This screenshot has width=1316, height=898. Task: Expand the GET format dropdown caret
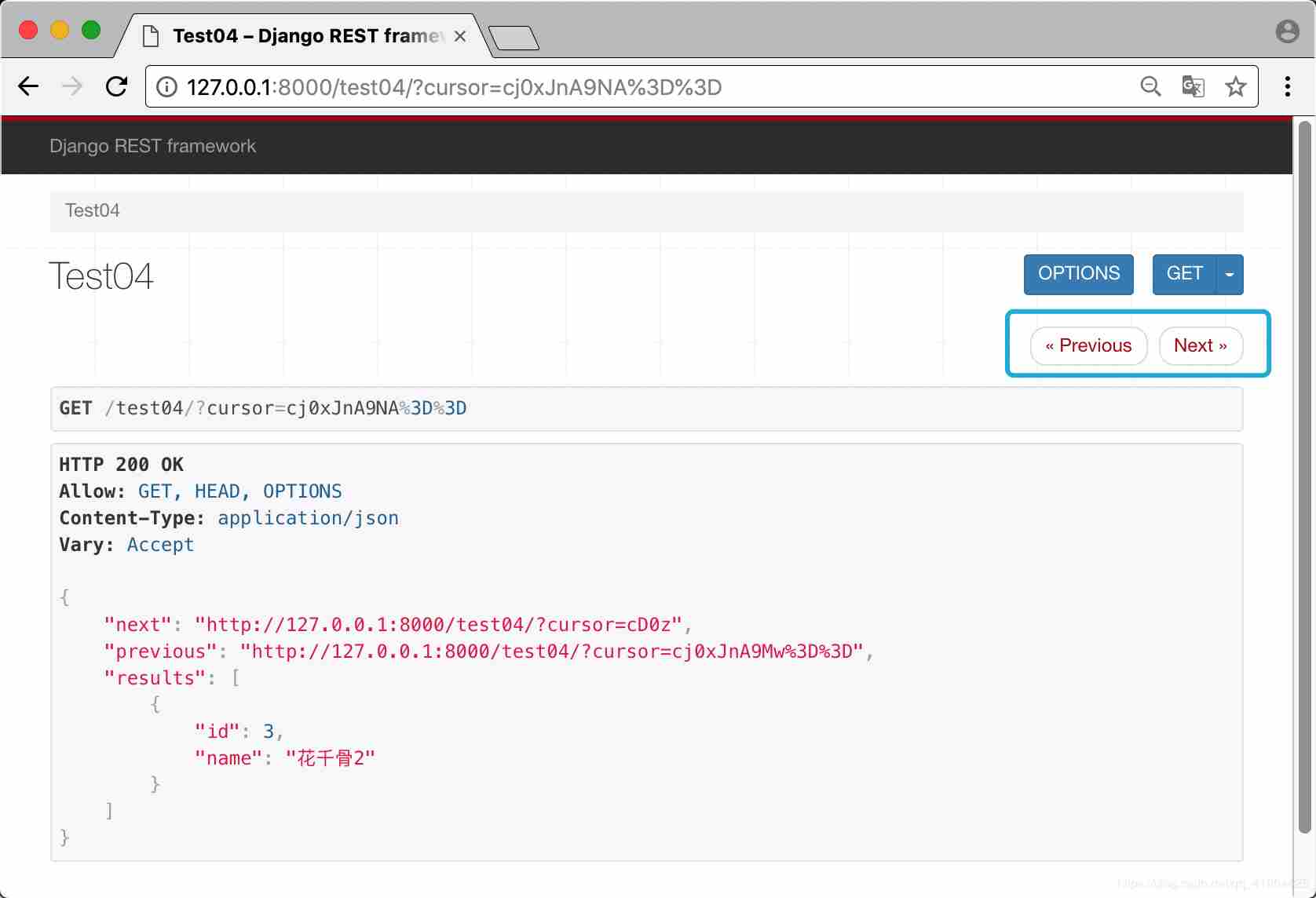[x=1230, y=274]
